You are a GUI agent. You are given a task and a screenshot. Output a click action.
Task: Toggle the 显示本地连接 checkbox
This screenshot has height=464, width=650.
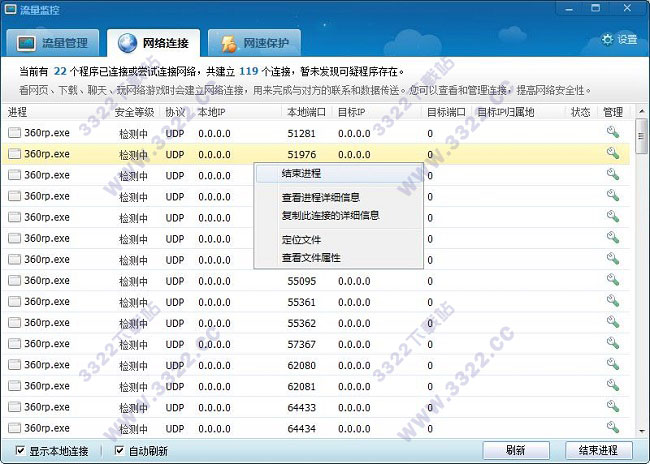(x=20, y=450)
